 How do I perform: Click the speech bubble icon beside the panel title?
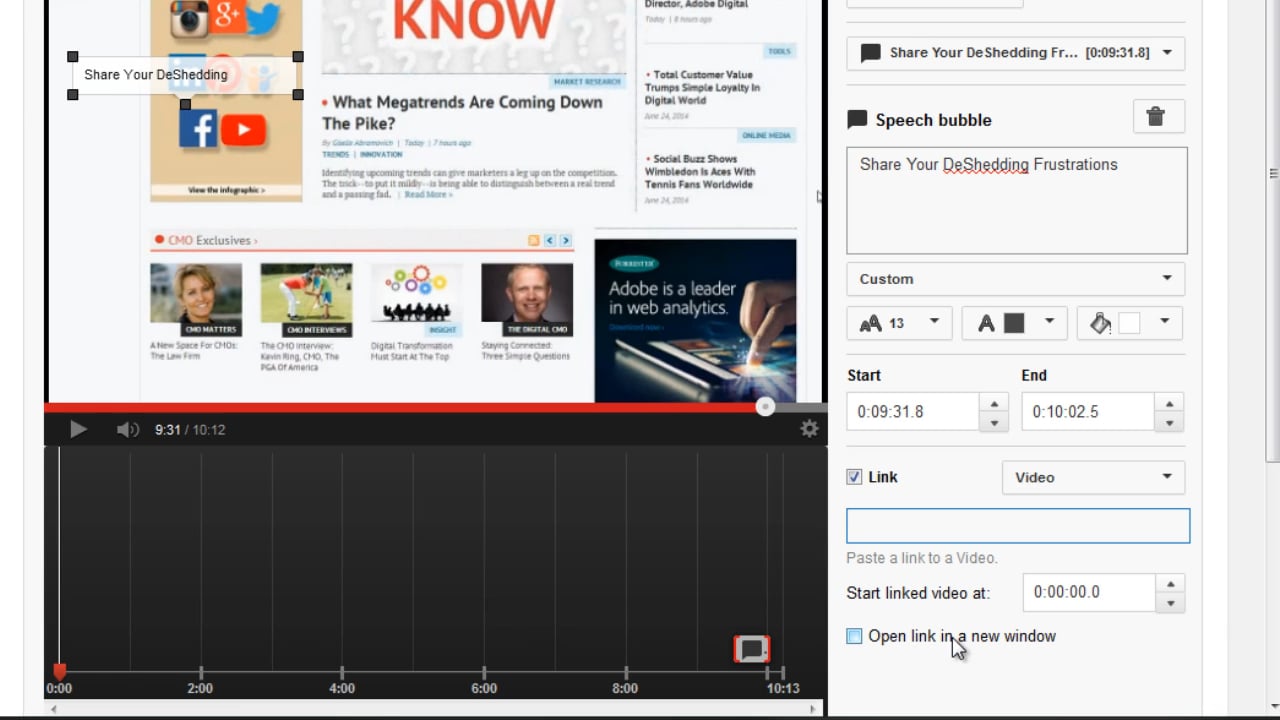click(x=857, y=119)
